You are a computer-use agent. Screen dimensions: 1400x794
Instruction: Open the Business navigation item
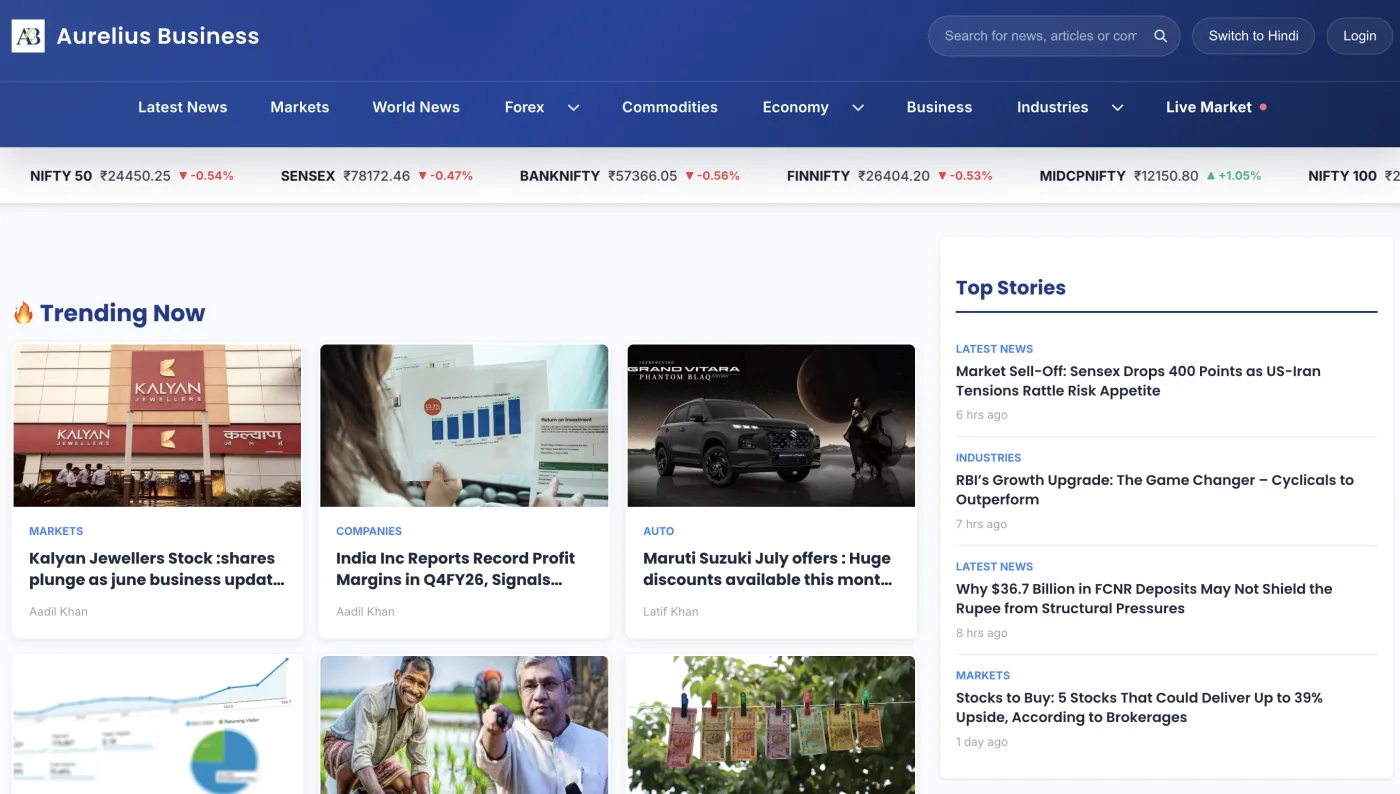point(939,107)
